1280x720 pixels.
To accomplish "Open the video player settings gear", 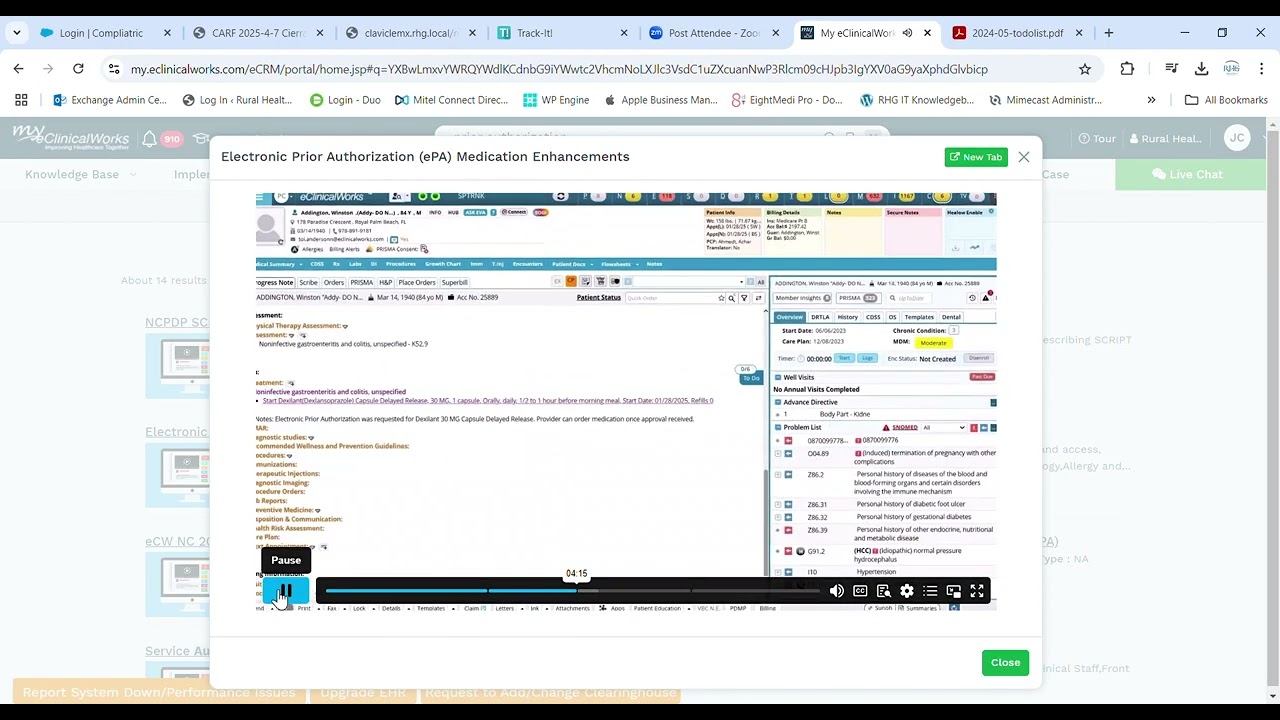I will coord(907,591).
